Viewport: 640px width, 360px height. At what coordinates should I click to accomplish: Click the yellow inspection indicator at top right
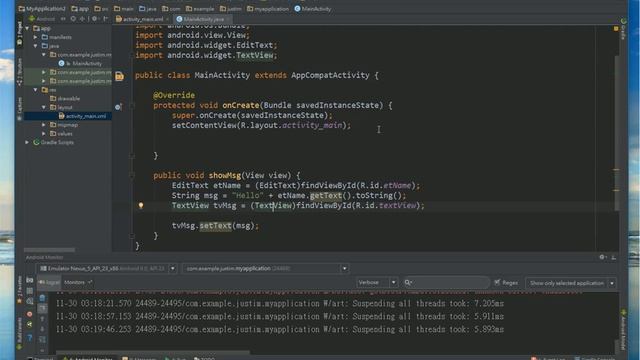[616, 29]
